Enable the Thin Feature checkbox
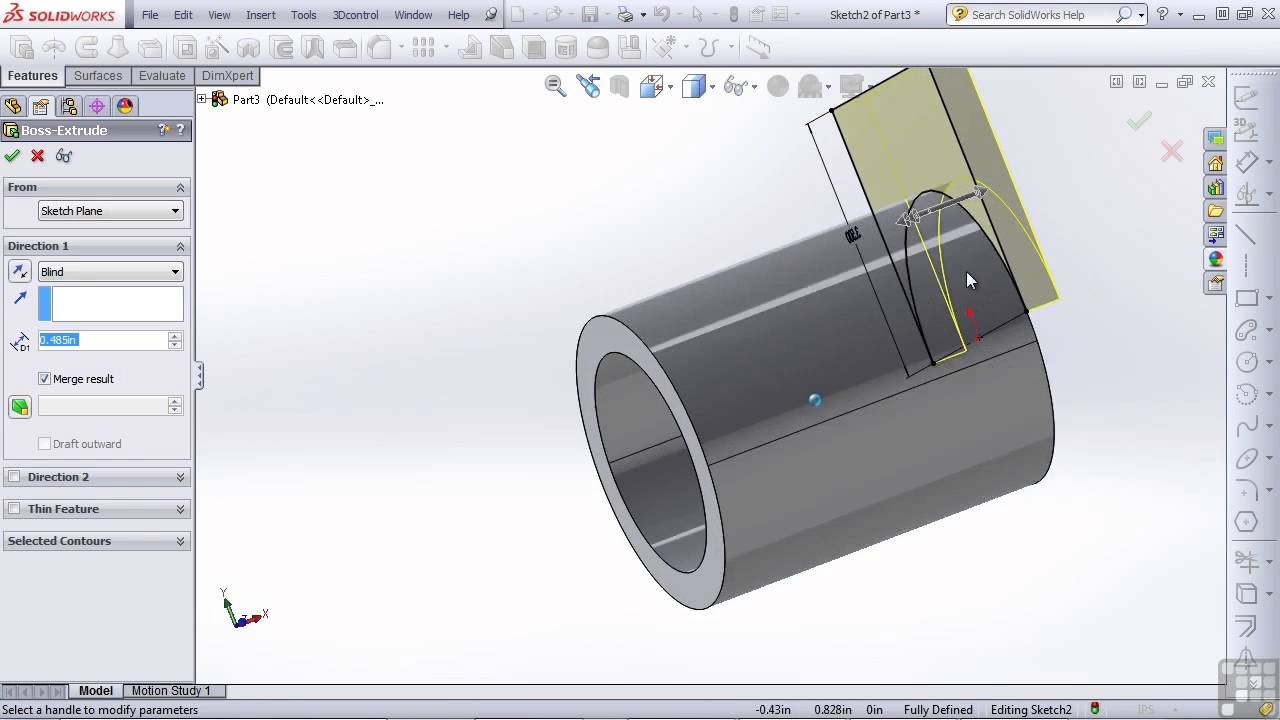The image size is (1280, 720). click(14, 509)
